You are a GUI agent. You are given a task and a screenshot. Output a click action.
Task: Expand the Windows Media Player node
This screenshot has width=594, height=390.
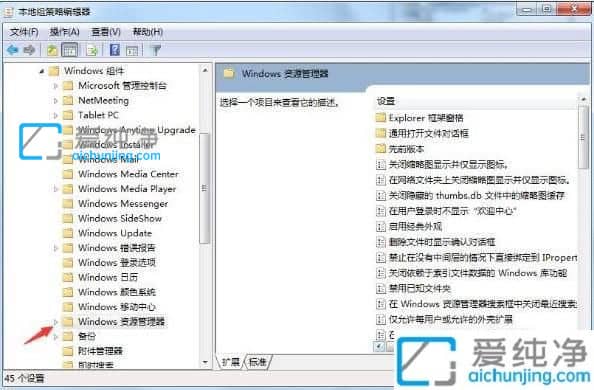56,189
